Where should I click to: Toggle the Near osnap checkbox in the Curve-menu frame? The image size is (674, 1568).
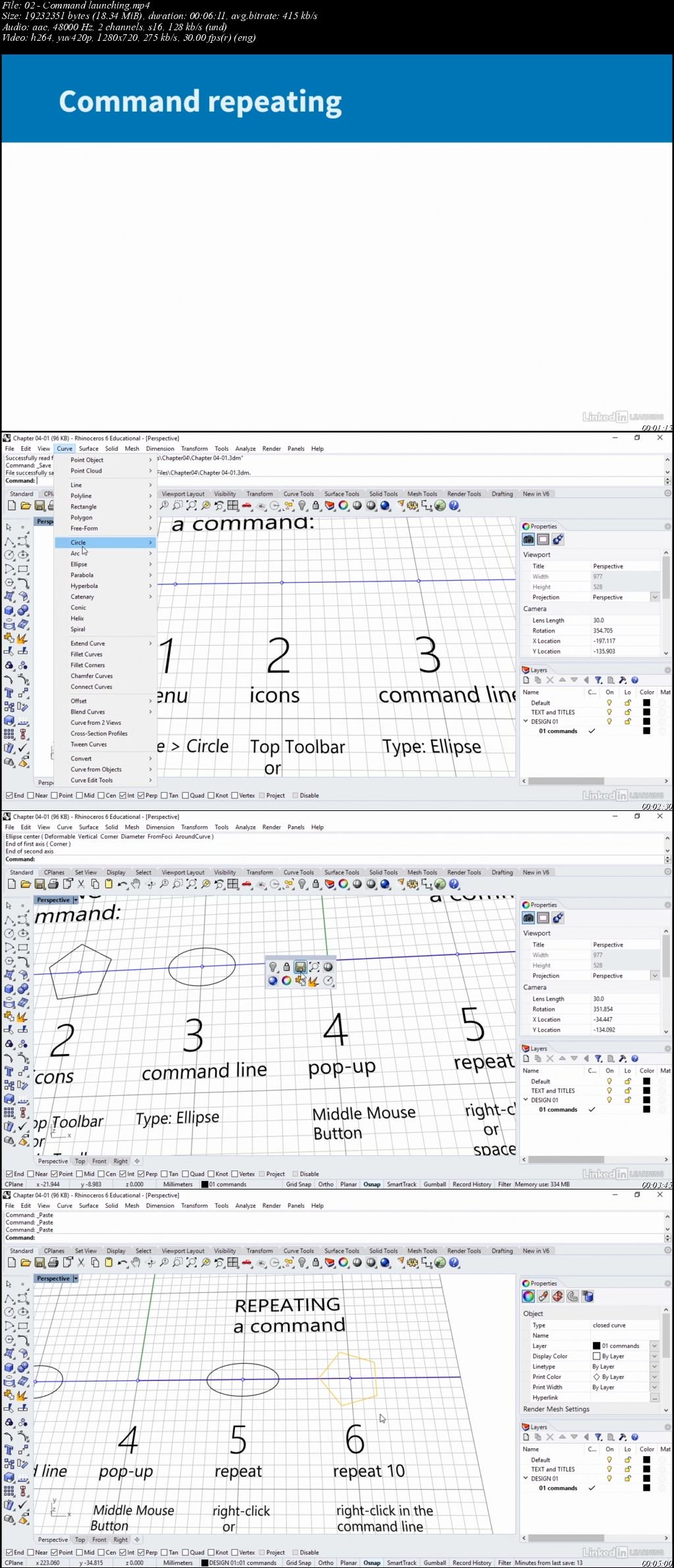pos(31,795)
